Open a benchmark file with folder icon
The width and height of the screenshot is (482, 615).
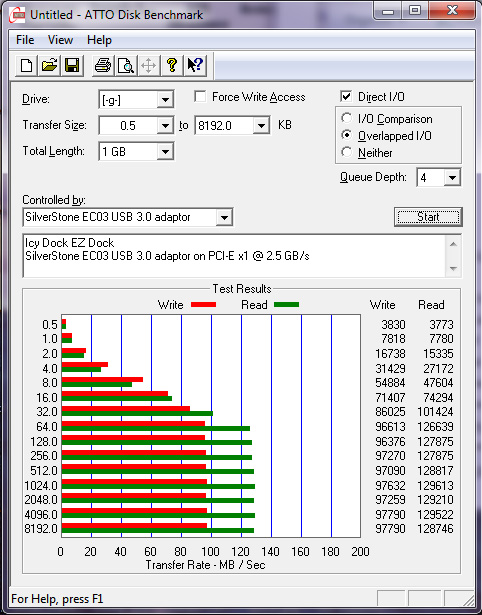pos(49,65)
